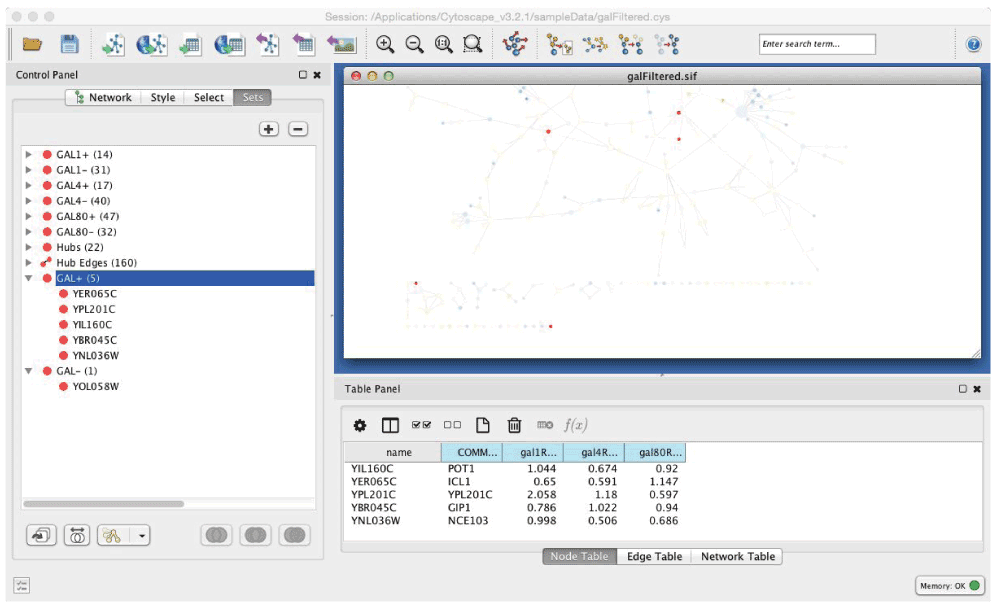Viewport: 1000px width, 610px height.
Task: Save the session with the floppy disk icon
Action: tap(70, 44)
